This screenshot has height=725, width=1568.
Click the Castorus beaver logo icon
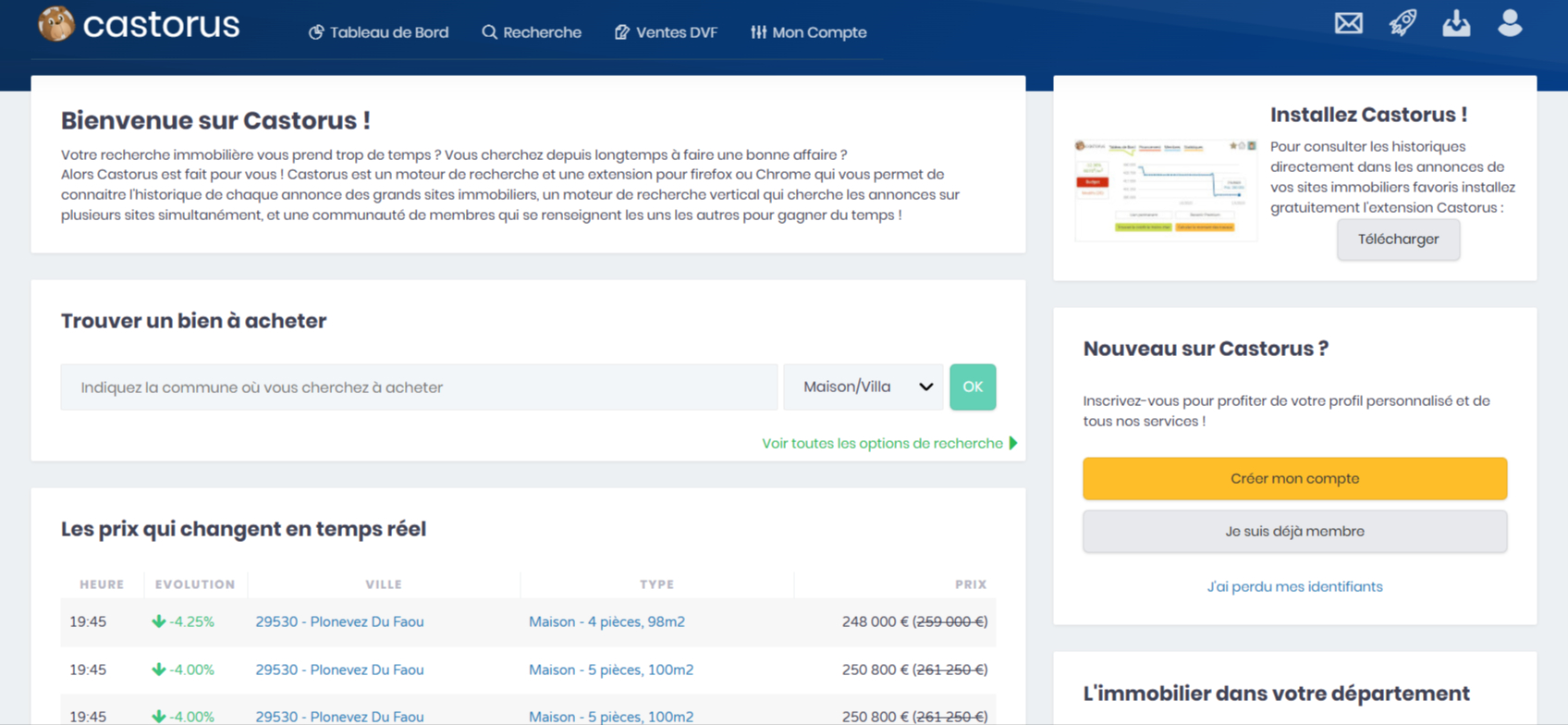pyautogui.click(x=56, y=24)
